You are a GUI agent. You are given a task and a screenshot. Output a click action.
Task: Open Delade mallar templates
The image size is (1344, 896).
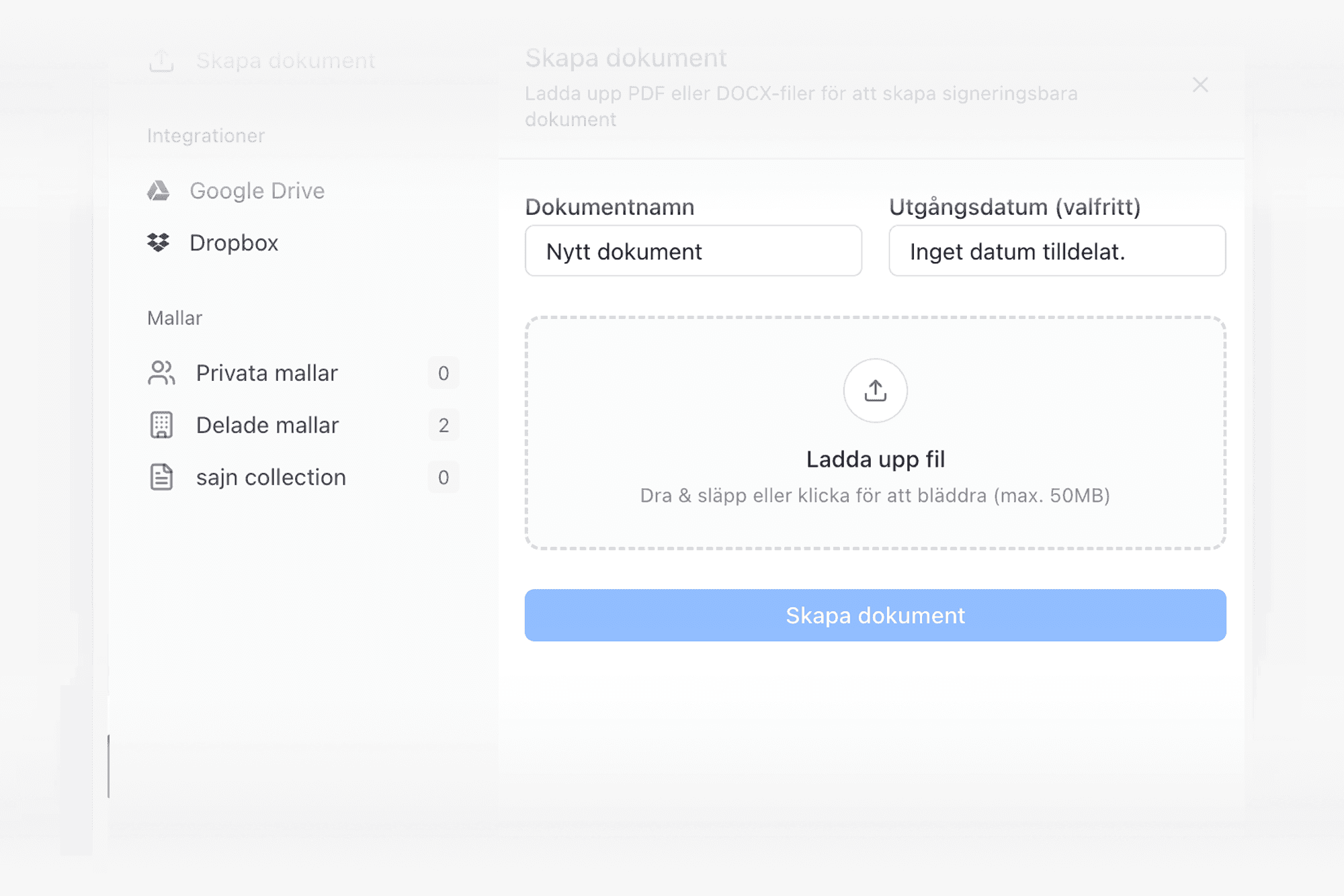267,425
